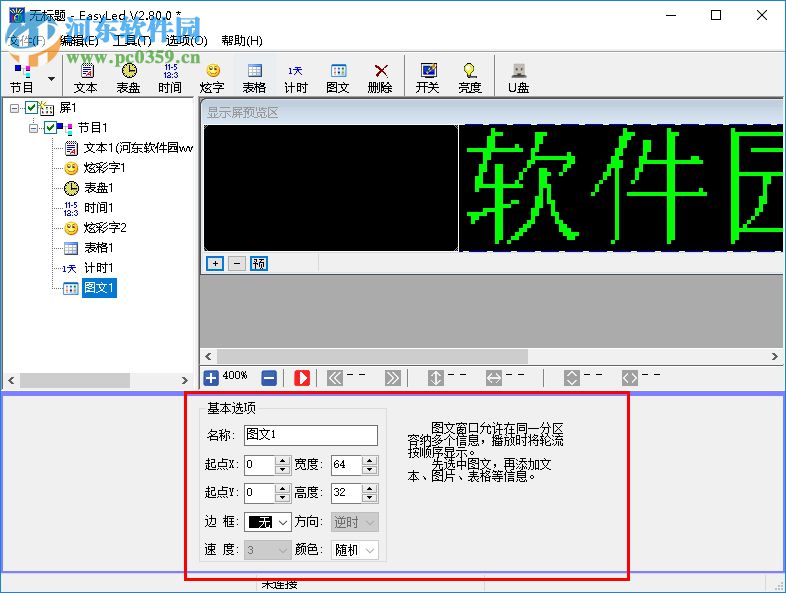The image size is (786, 593).
Task: Select 炫彩字1 in the tree
Action: (104, 167)
